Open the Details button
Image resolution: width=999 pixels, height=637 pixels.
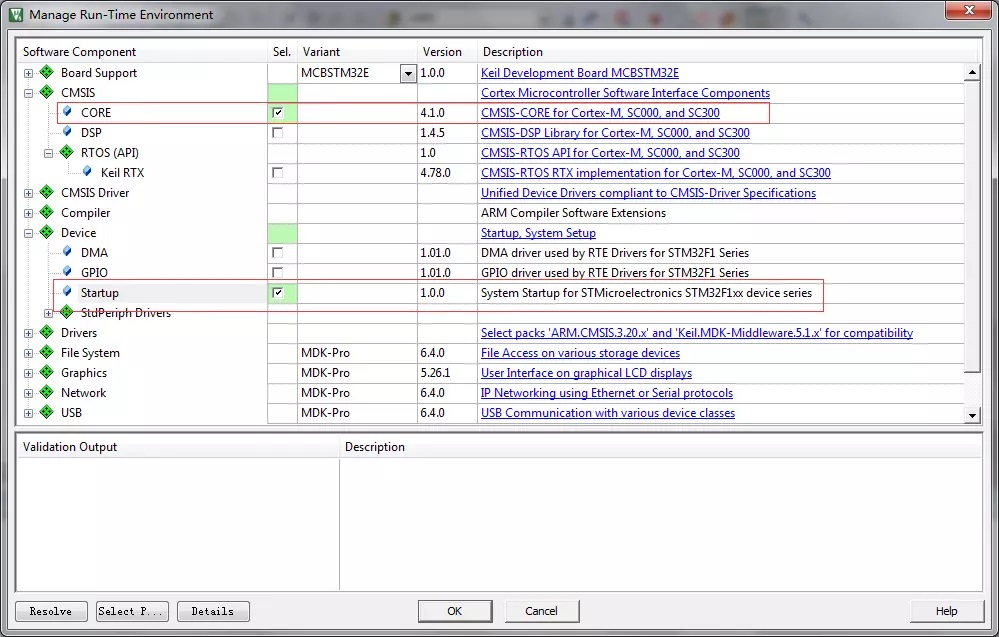[213, 611]
